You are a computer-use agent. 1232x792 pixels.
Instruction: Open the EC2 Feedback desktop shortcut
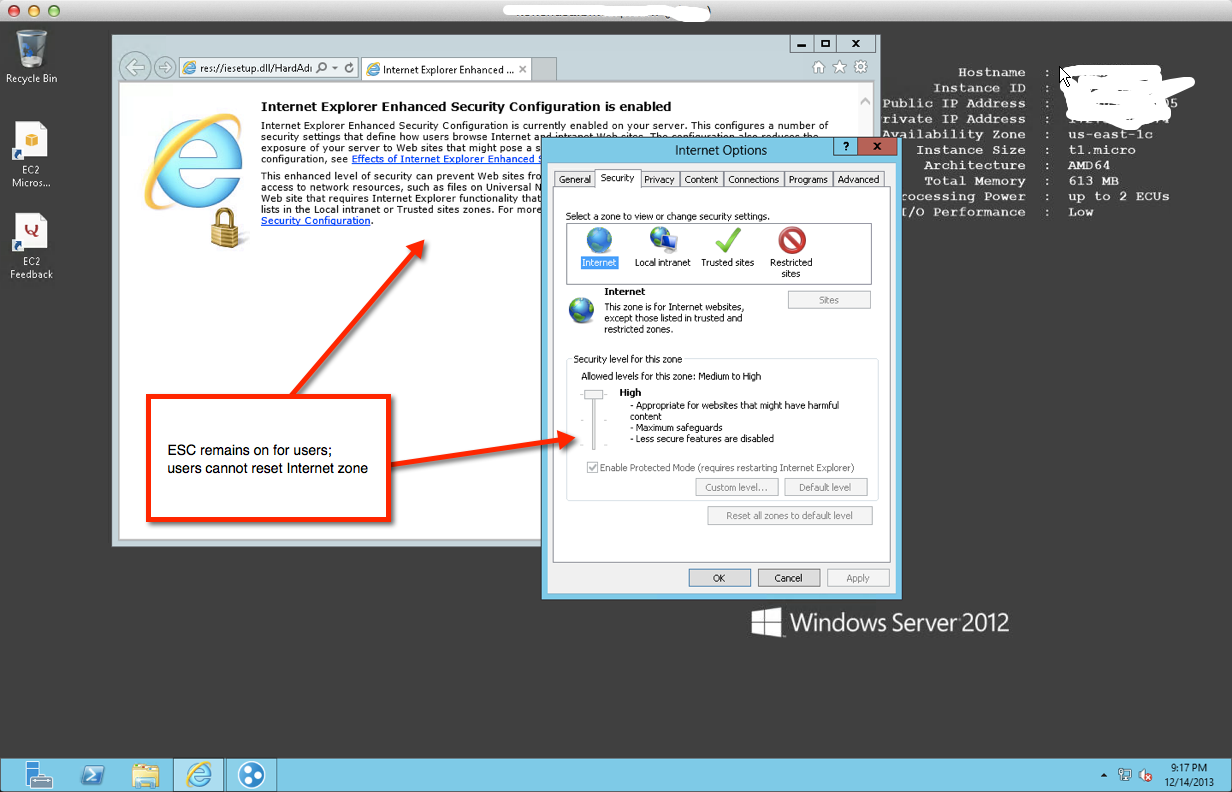pyautogui.click(x=31, y=247)
